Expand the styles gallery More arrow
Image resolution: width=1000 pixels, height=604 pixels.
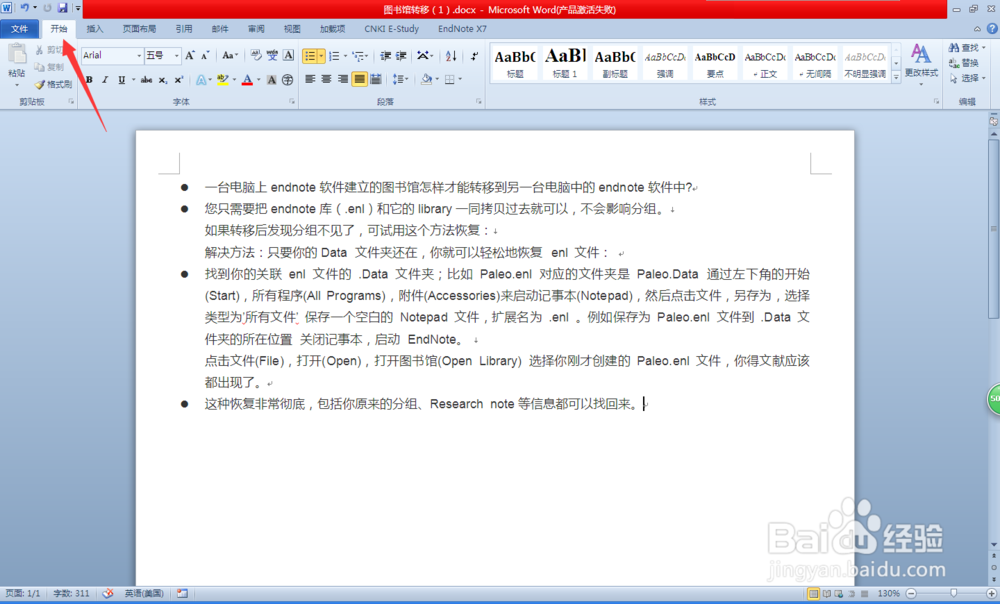coord(896,77)
